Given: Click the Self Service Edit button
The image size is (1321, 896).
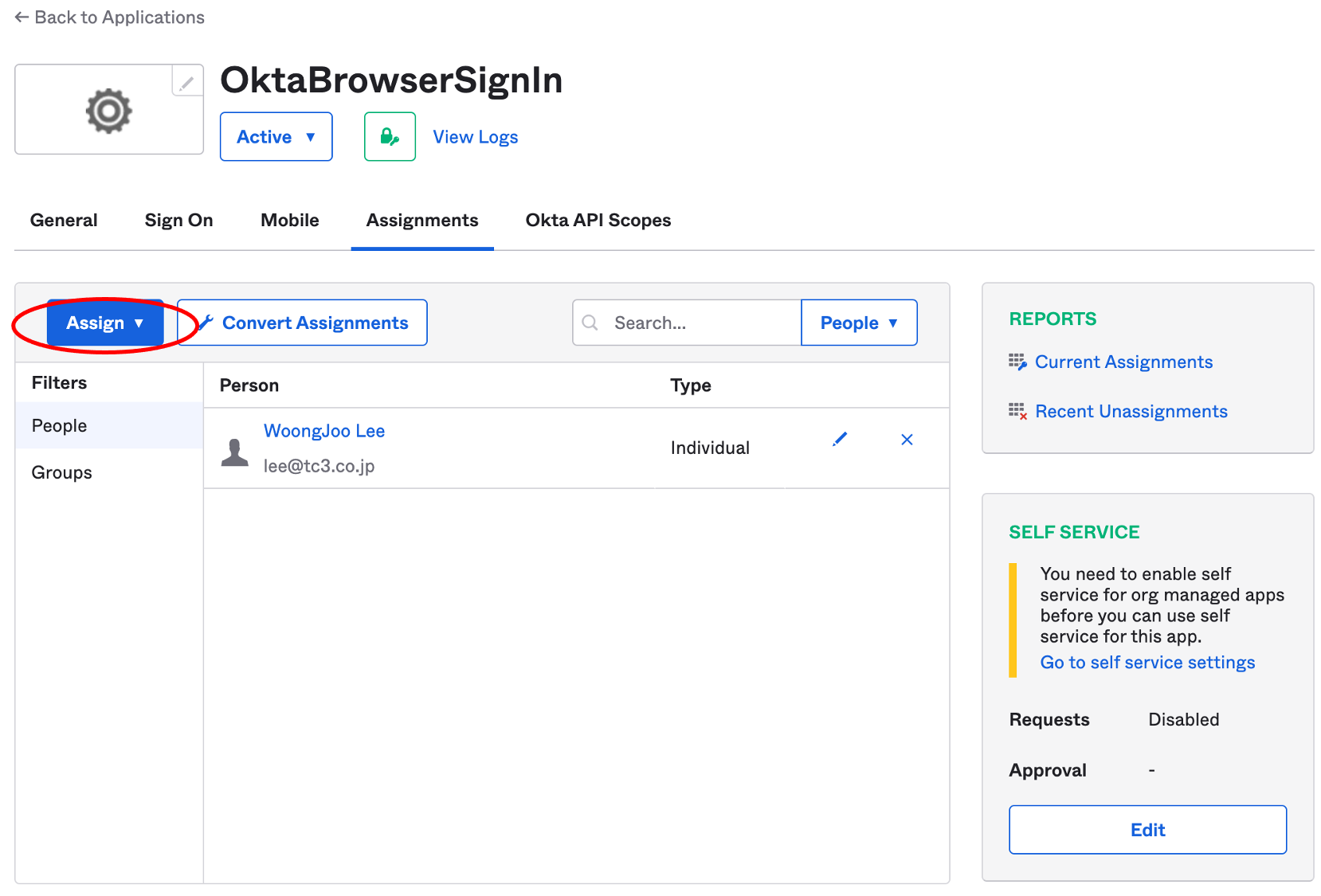Looking at the screenshot, I should point(1147,830).
